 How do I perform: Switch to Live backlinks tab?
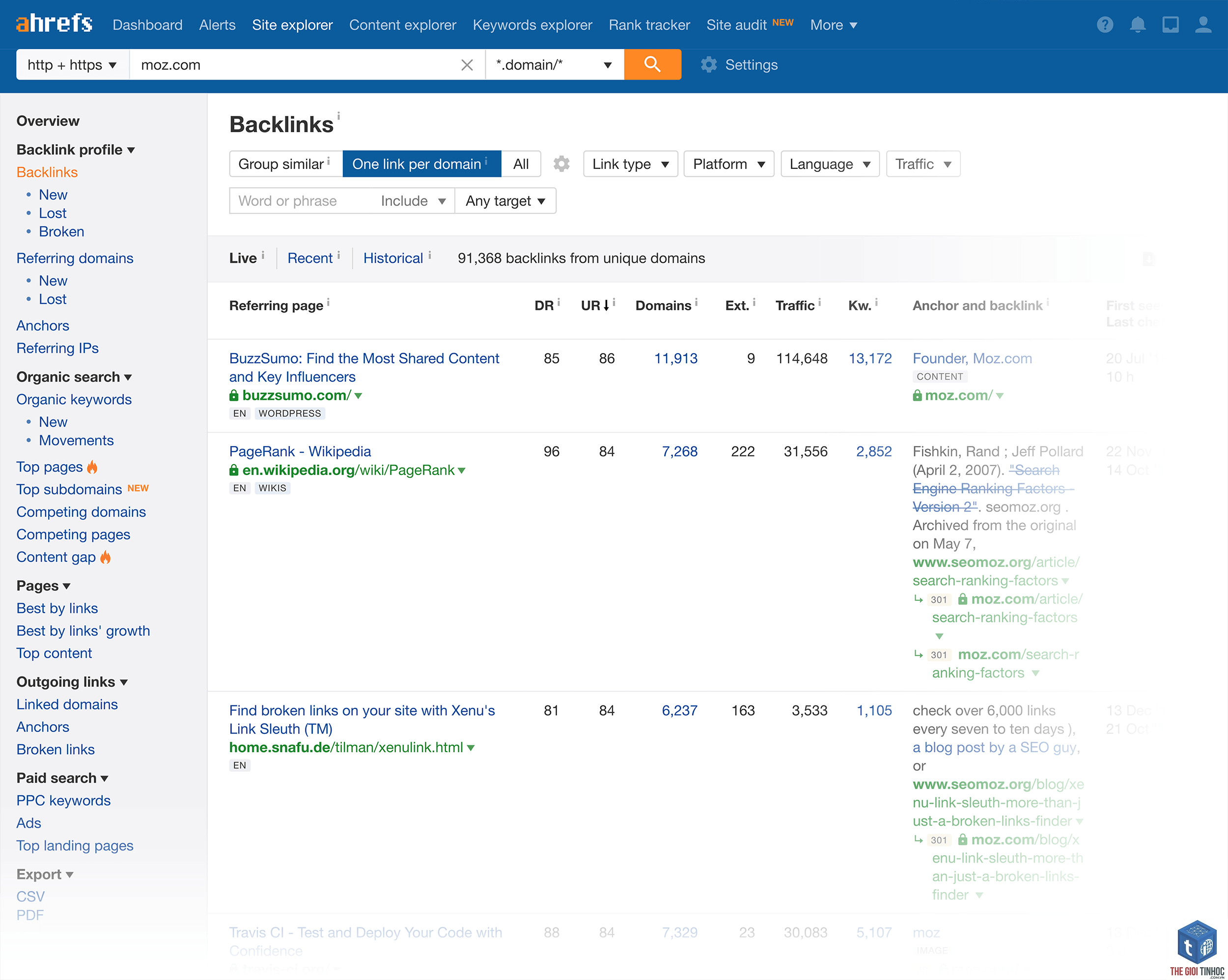click(x=243, y=258)
